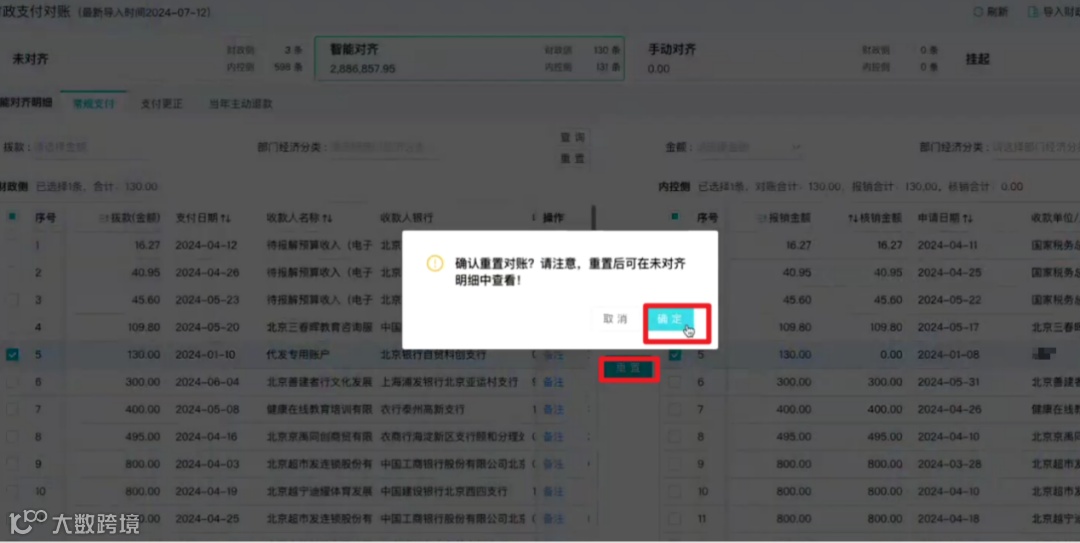Viewport: 1080px width, 543px height.
Task: Click the refresh icon beside 刷新
Action: (977, 12)
